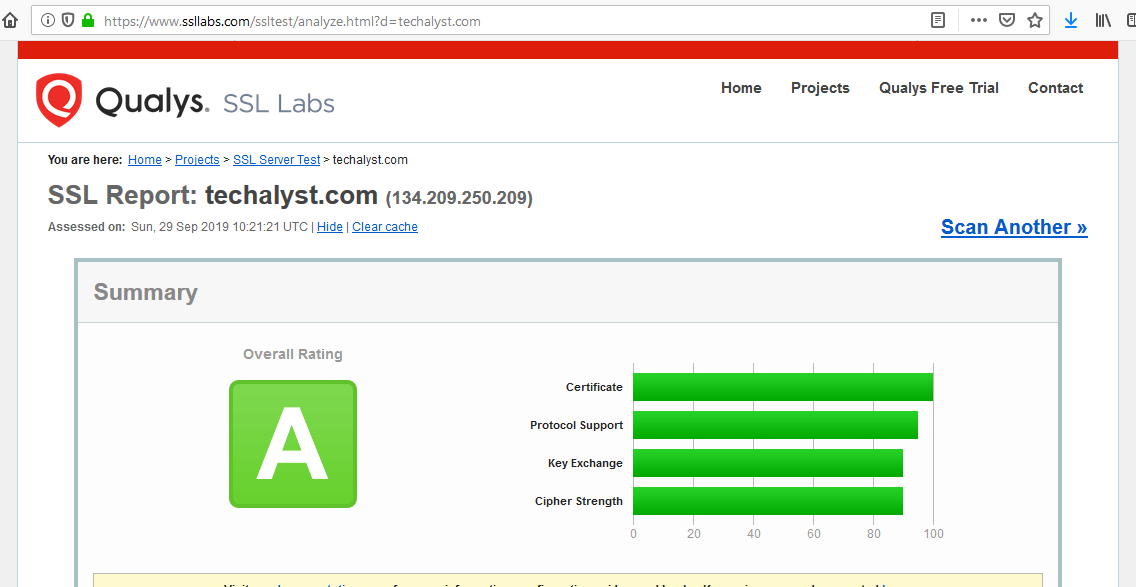This screenshot has width=1136, height=587.
Task: Click the green secure connection padlock
Action: click(x=88, y=20)
